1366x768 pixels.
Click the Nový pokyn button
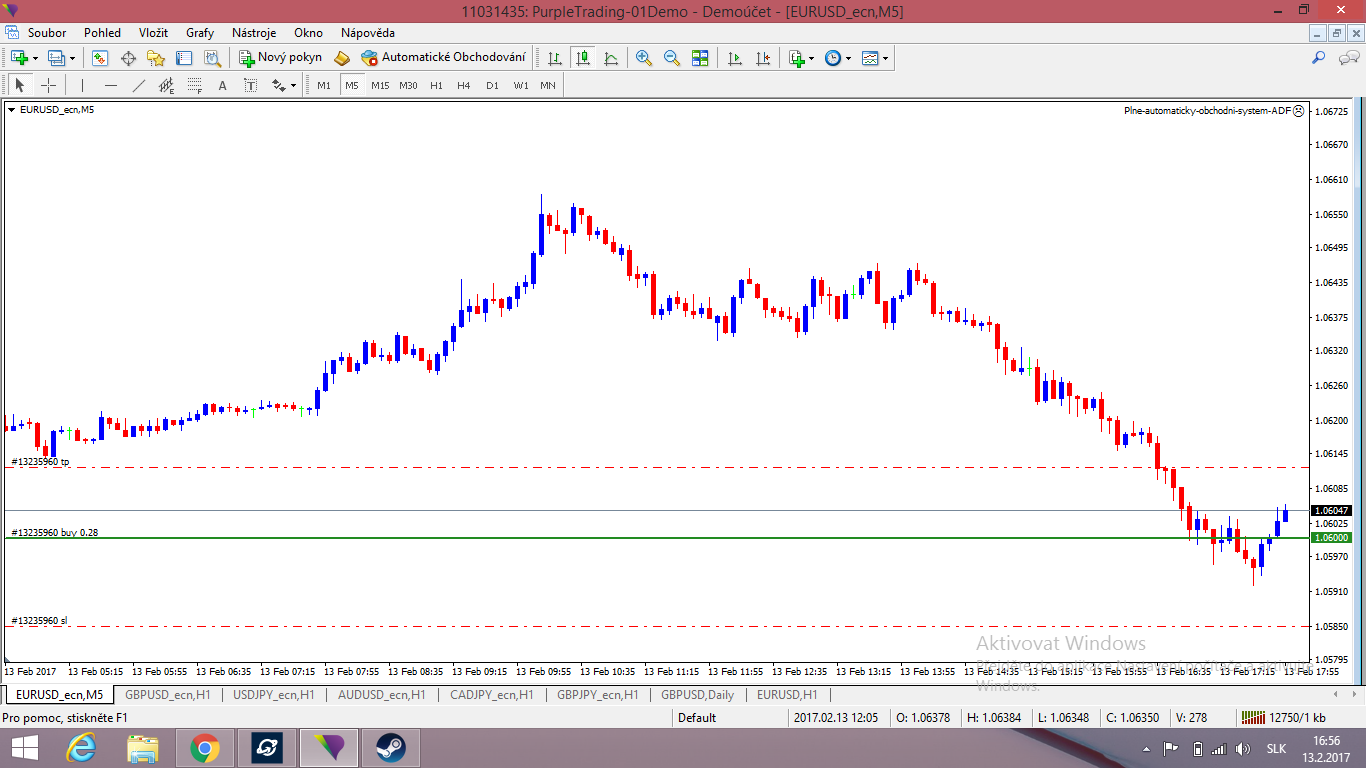(x=280, y=58)
